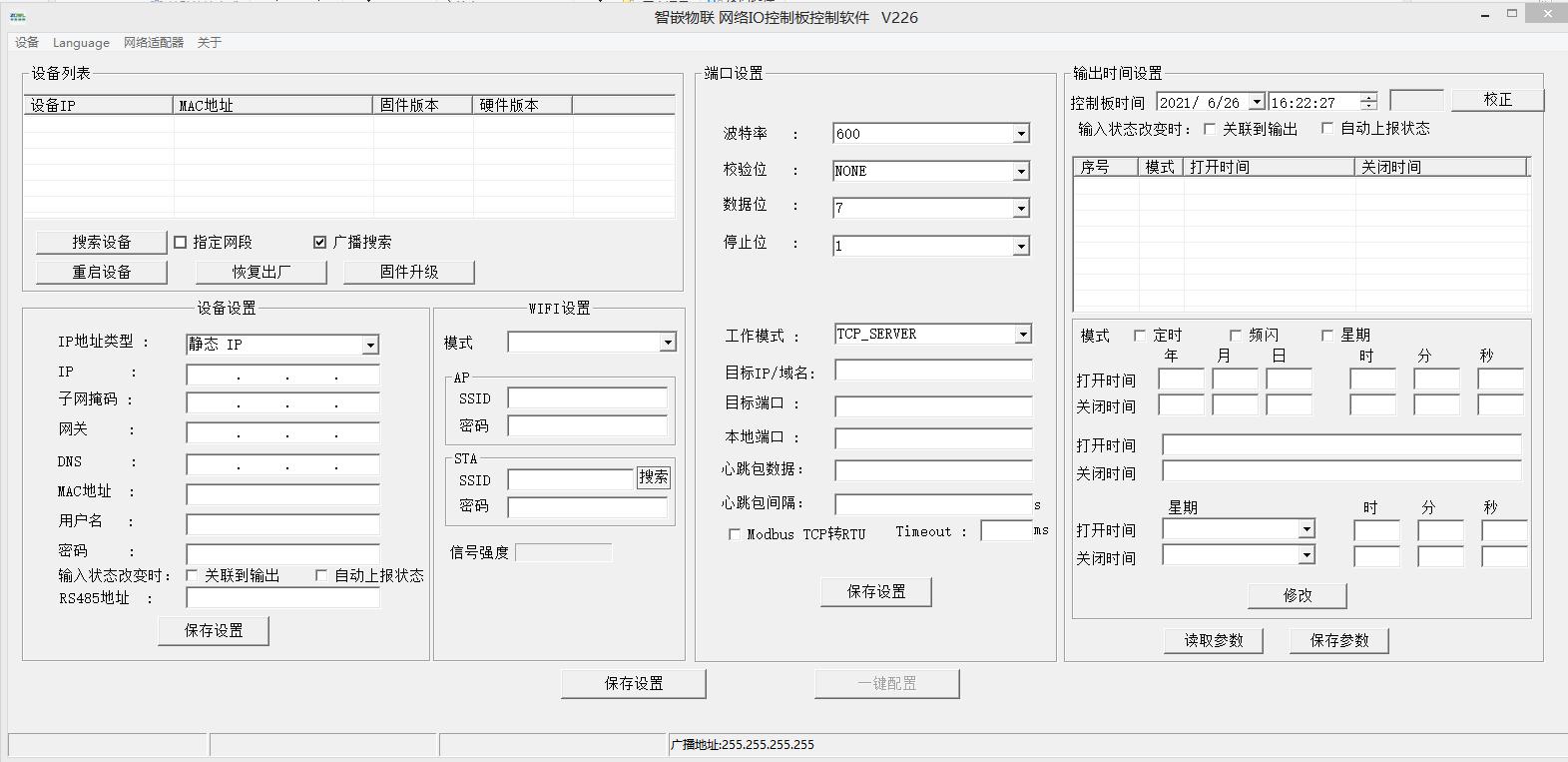Click the 读取参数 button
This screenshot has width=1568, height=762.
1214,640
